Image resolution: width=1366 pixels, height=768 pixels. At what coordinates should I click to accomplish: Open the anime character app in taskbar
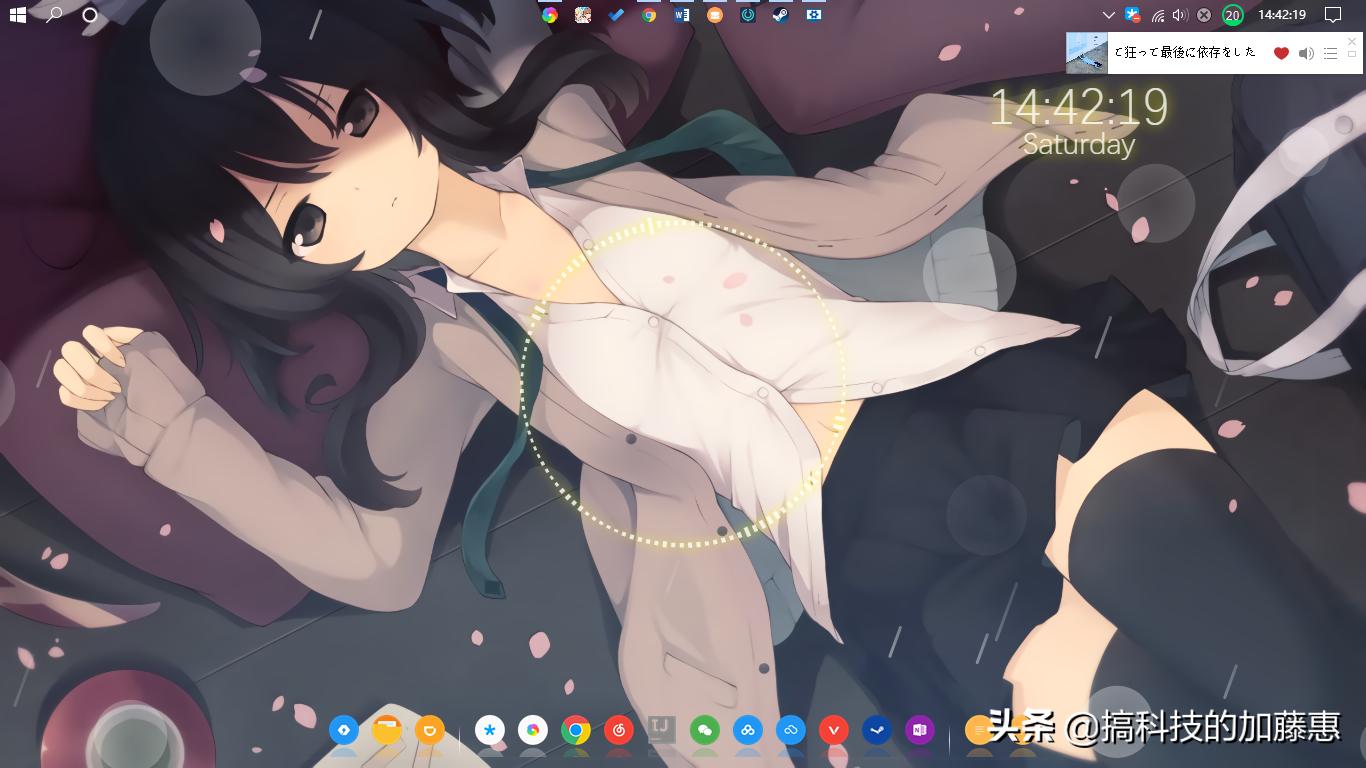583,15
